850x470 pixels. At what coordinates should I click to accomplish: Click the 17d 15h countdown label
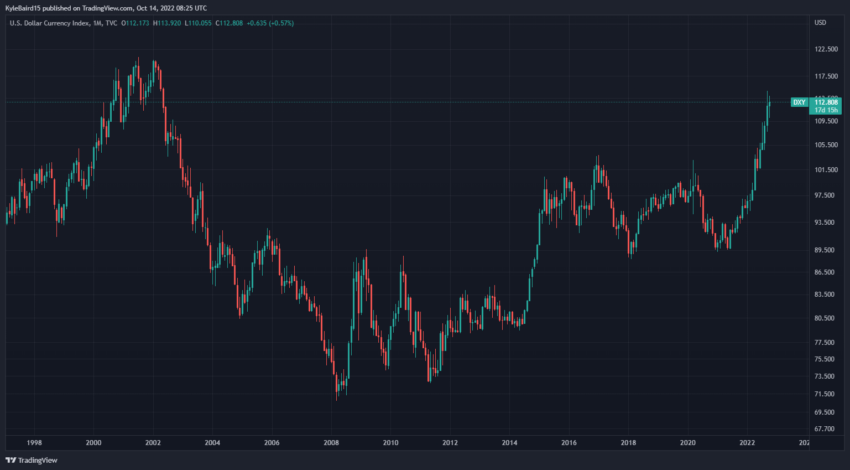[x=826, y=110]
